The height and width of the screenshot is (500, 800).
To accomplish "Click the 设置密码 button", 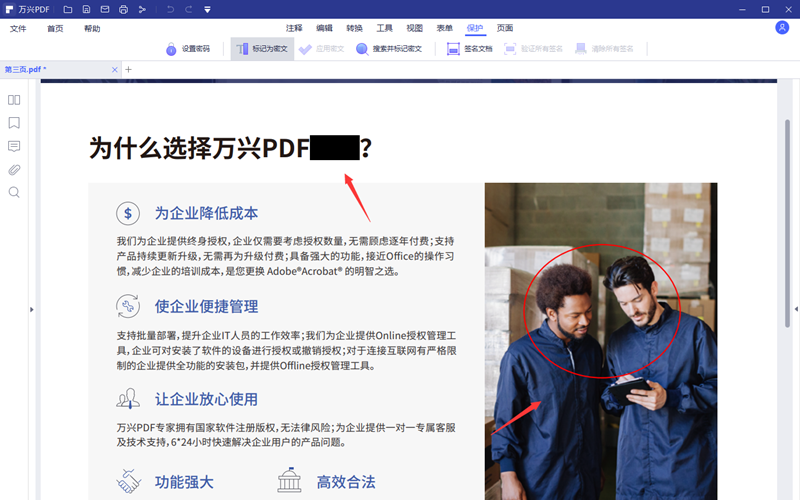I will [187, 48].
